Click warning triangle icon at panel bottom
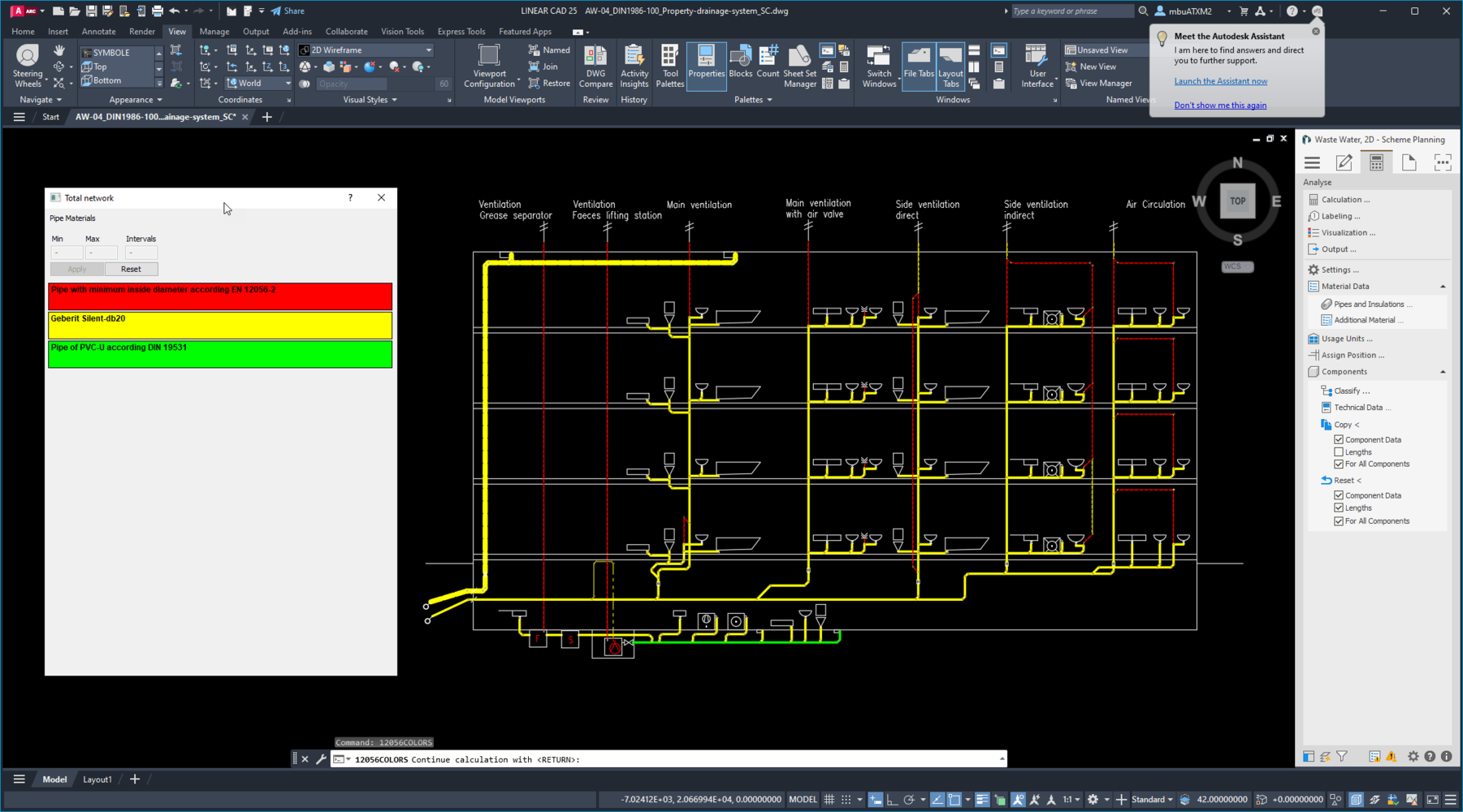 (x=1392, y=756)
